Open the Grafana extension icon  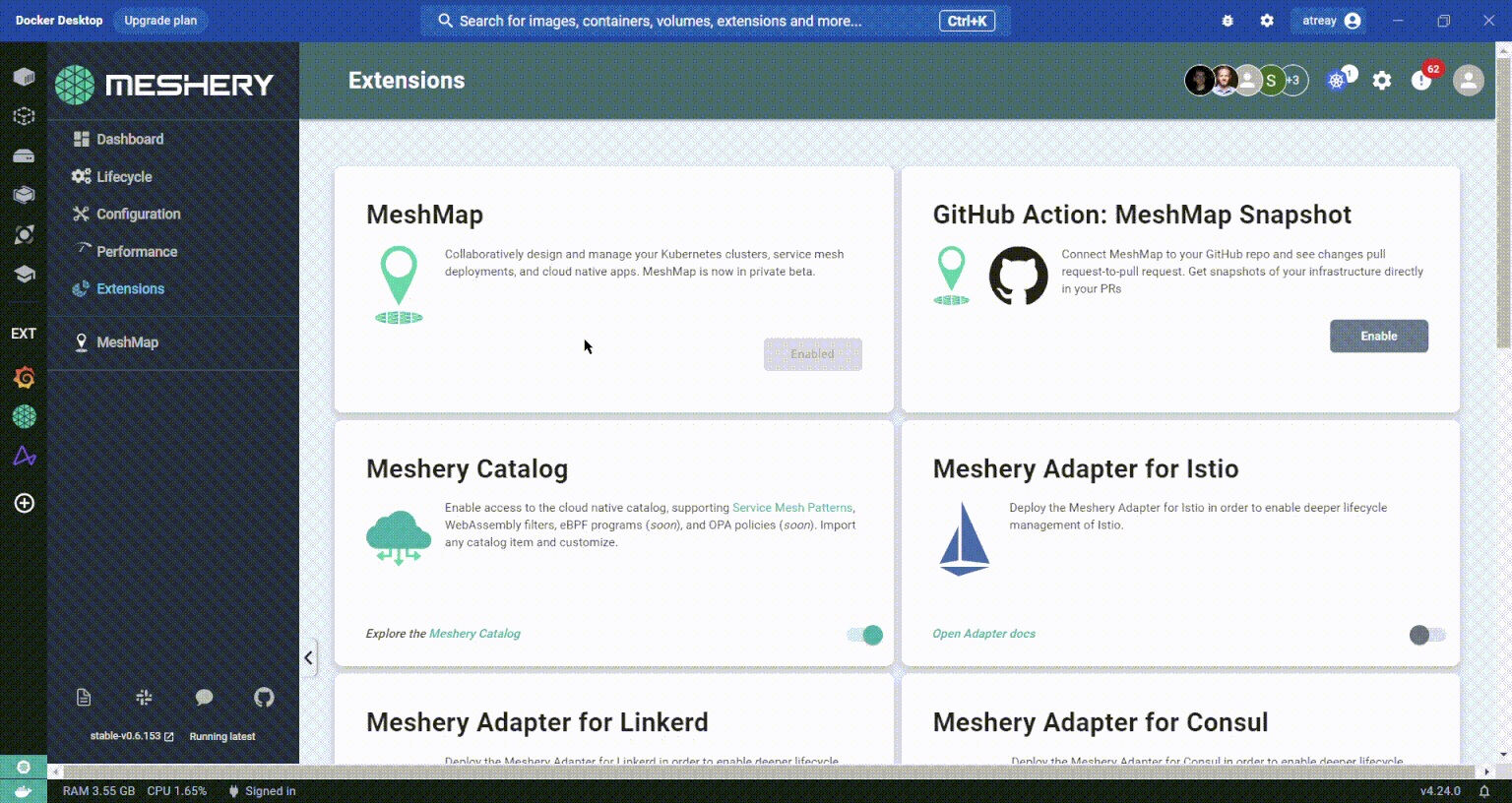pos(24,378)
